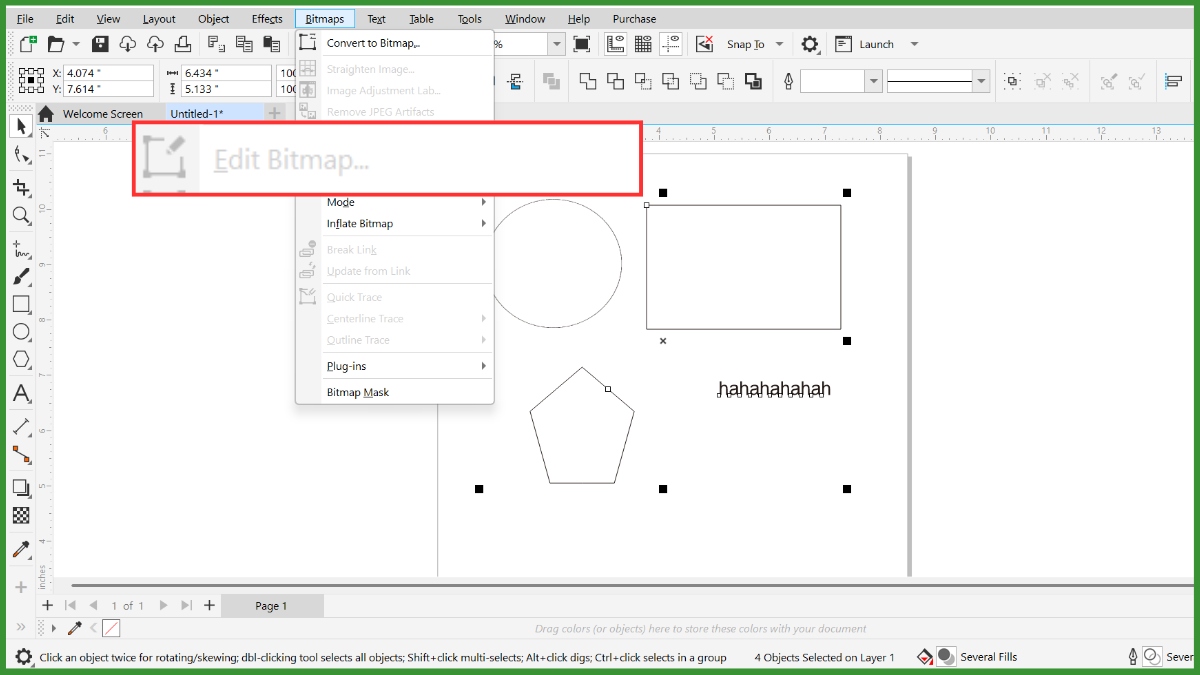This screenshot has height=675, width=1200.
Task: Go to the next page arrow
Action: 163,605
